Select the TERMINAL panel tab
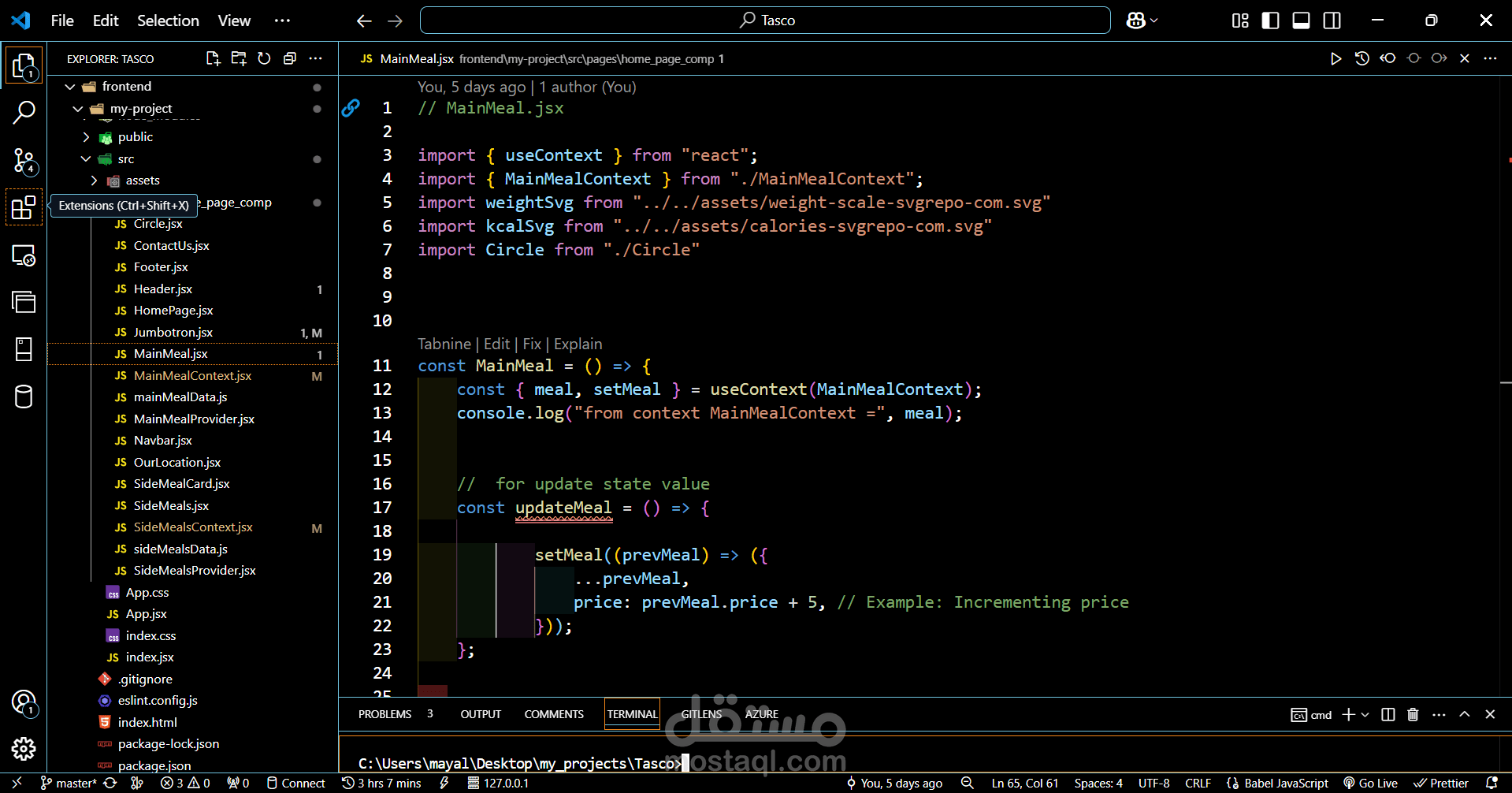This screenshot has width=1512, height=793. pos(632,714)
